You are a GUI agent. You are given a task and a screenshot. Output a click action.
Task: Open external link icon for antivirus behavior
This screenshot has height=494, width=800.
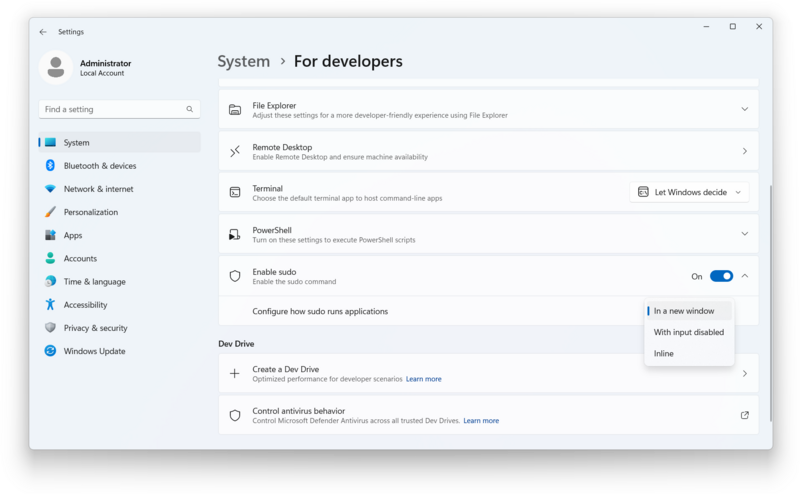click(x=744, y=415)
